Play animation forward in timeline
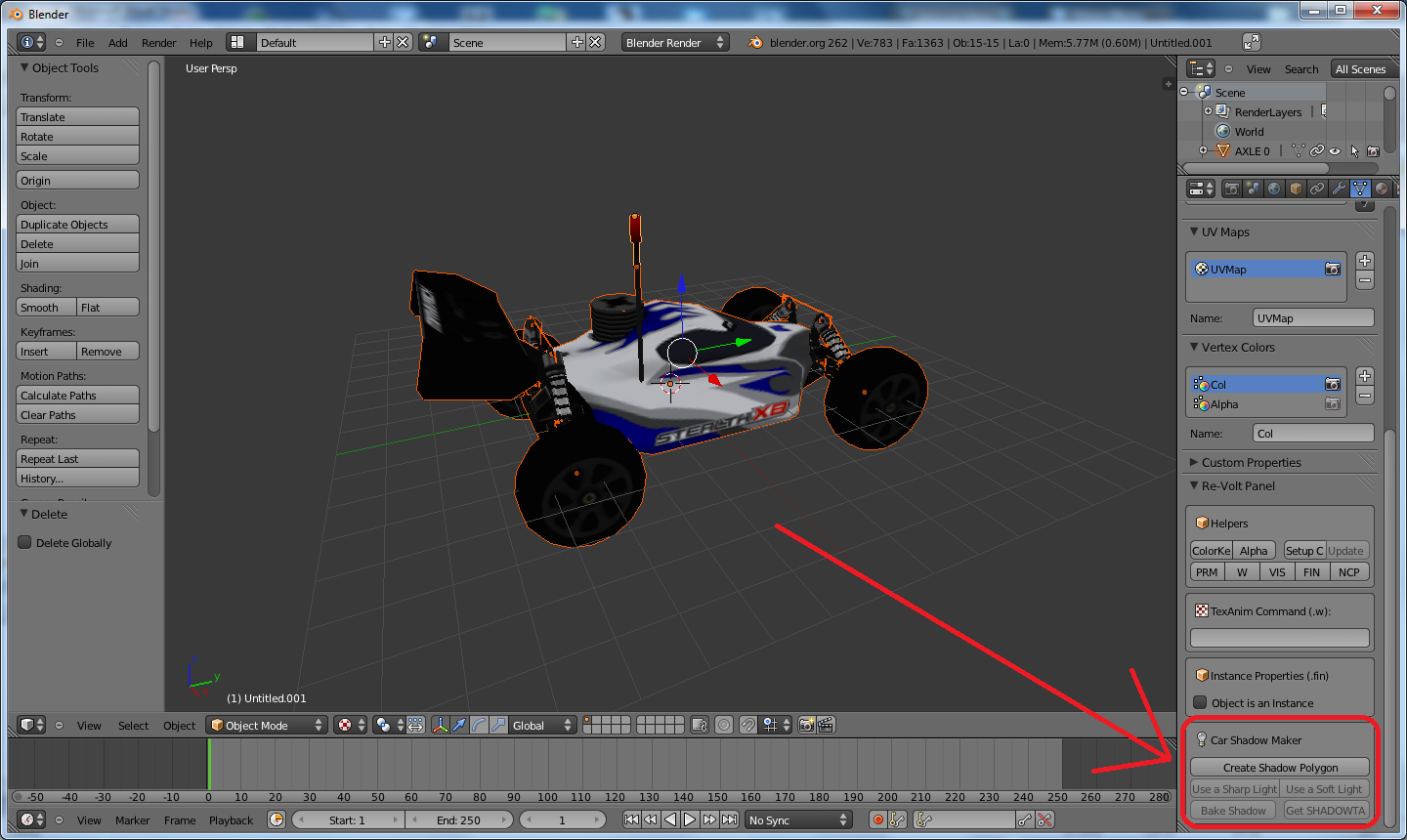This screenshot has width=1407, height=840. [690, 819]
